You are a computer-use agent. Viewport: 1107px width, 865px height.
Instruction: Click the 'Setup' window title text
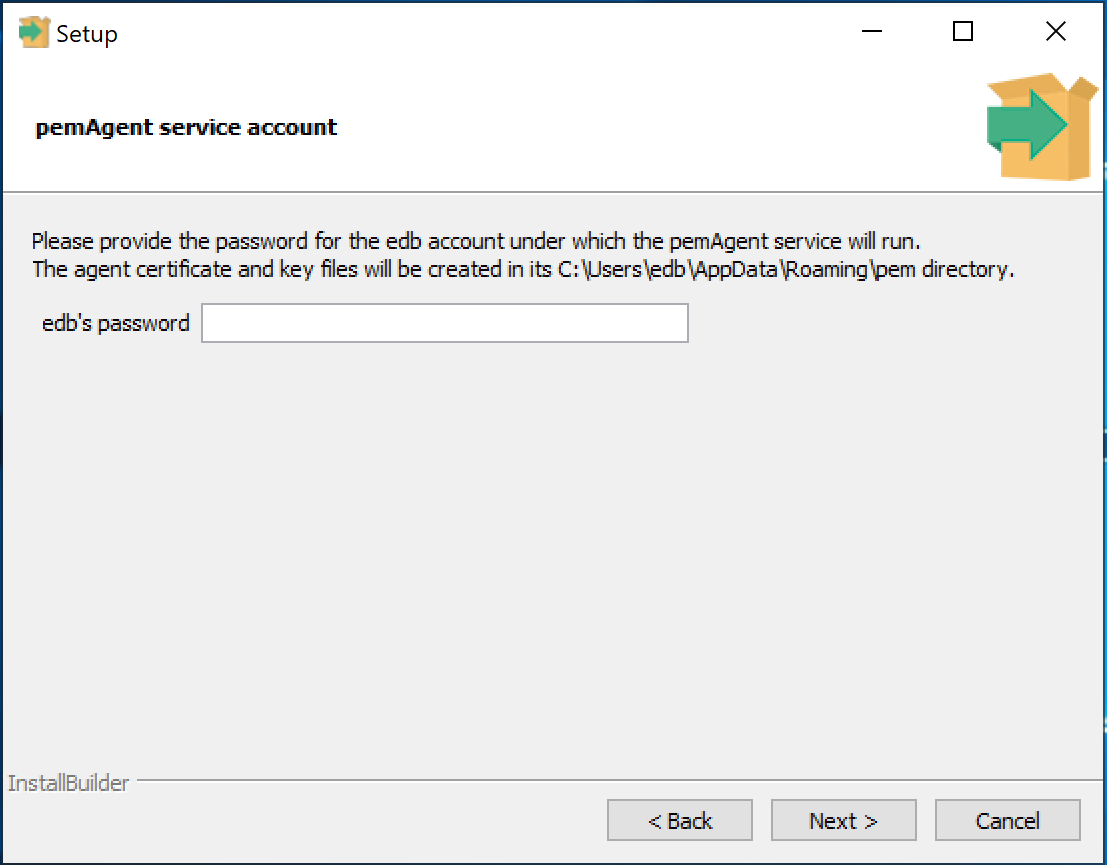[x=87, y=34]
